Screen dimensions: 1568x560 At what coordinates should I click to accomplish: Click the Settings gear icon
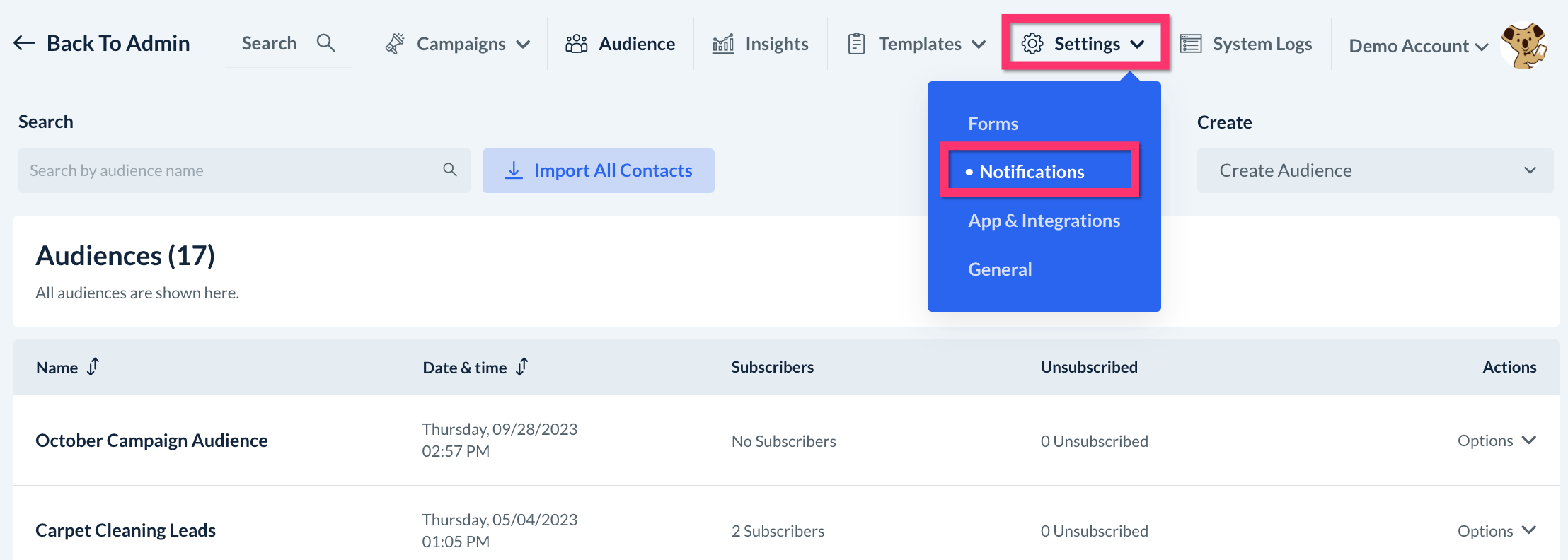[x=1032, y=44]
